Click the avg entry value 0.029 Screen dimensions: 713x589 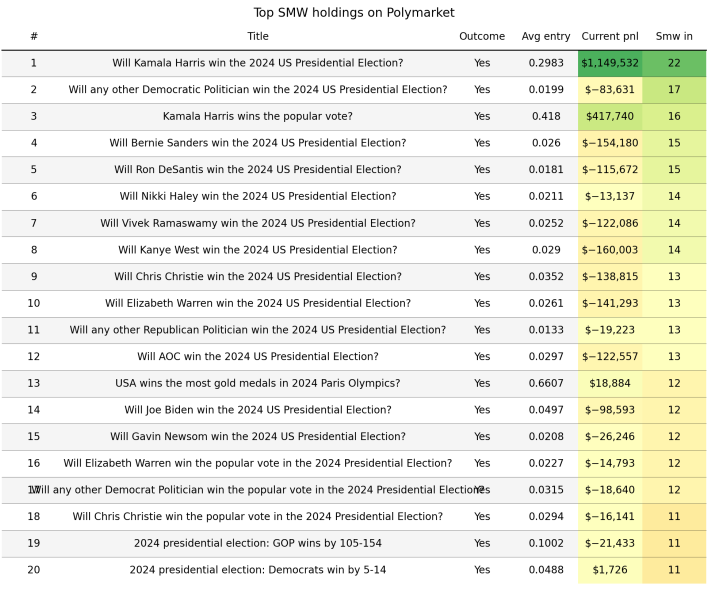tap(546, 250)
